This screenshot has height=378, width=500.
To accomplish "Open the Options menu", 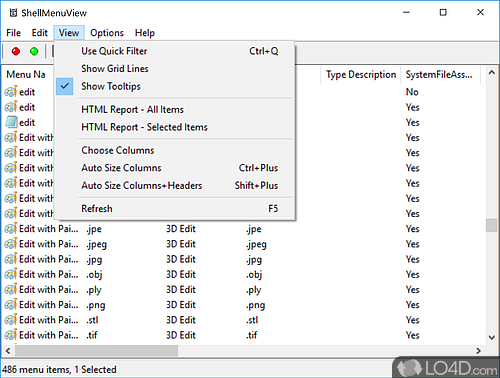I will (x=107, y=33).
